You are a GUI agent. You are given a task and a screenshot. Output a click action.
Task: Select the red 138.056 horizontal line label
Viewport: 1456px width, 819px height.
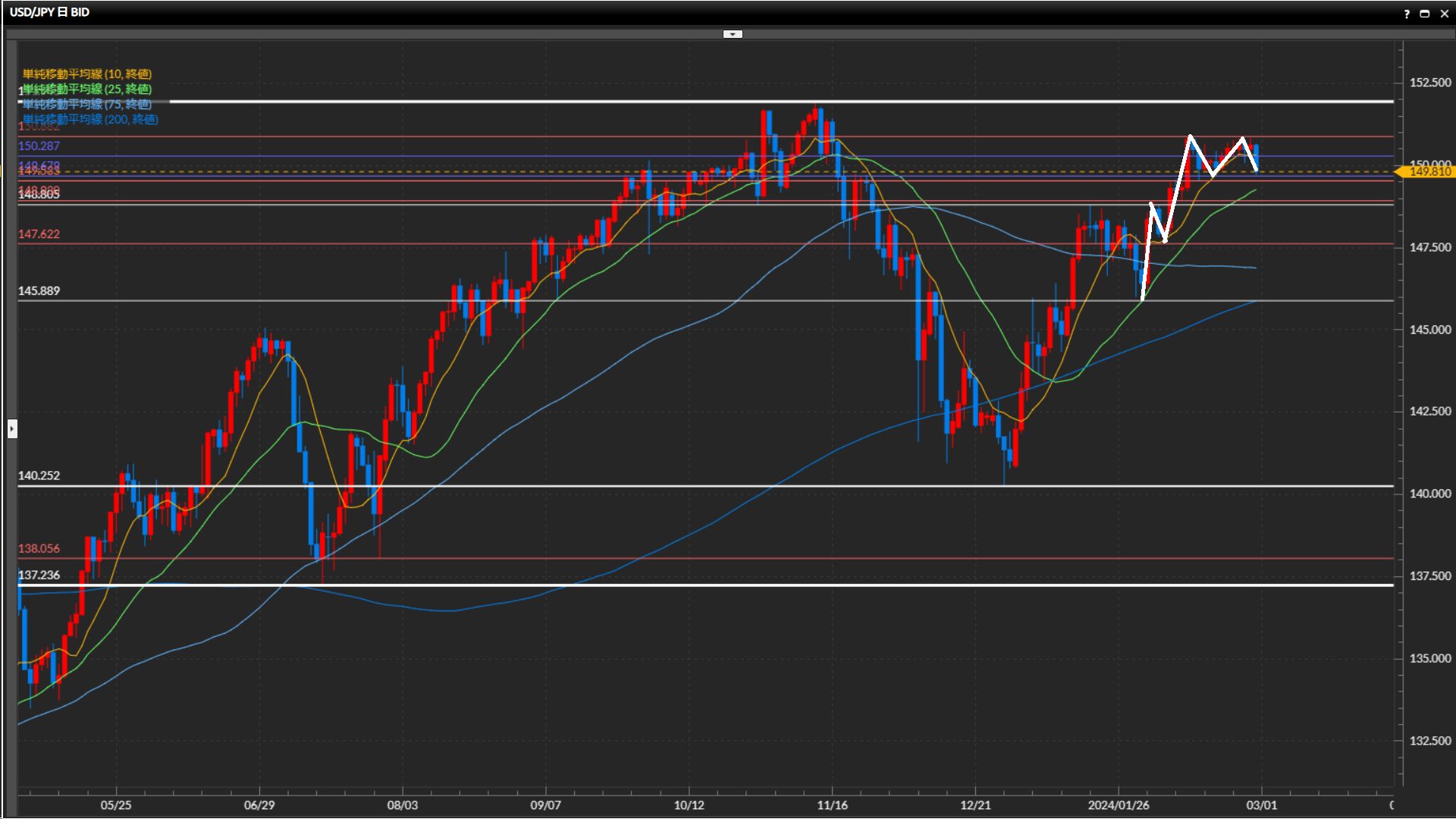pos(39,548)
